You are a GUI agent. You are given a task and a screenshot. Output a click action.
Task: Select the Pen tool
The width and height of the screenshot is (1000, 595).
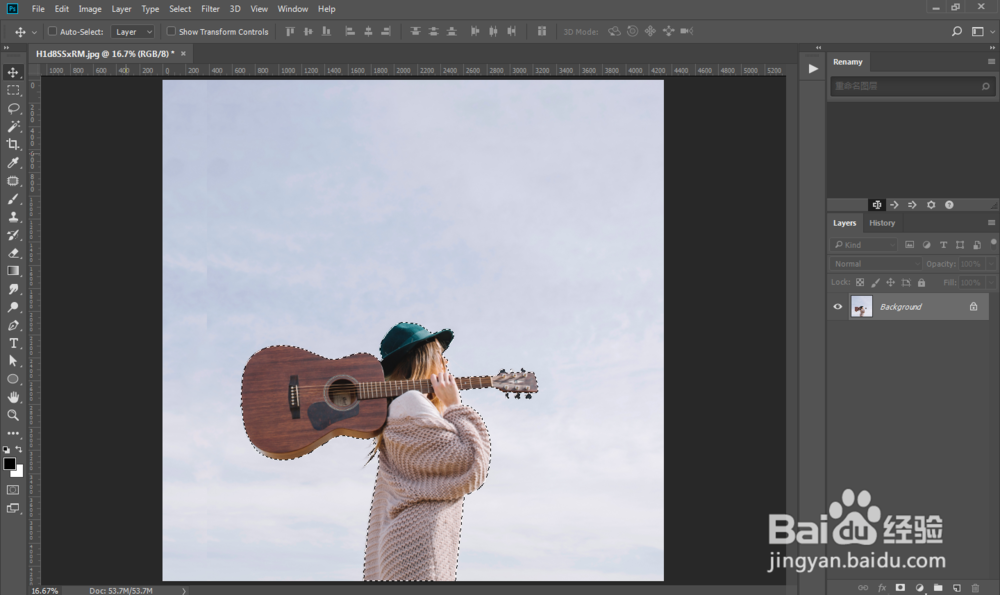coord(13,325)
